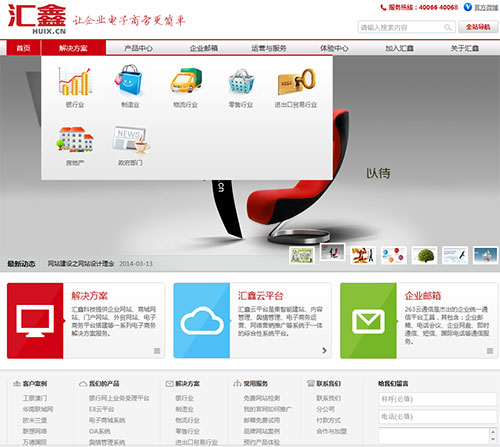
Task: Open 付款方式 under 联系我们
Action: click(328, 420)
